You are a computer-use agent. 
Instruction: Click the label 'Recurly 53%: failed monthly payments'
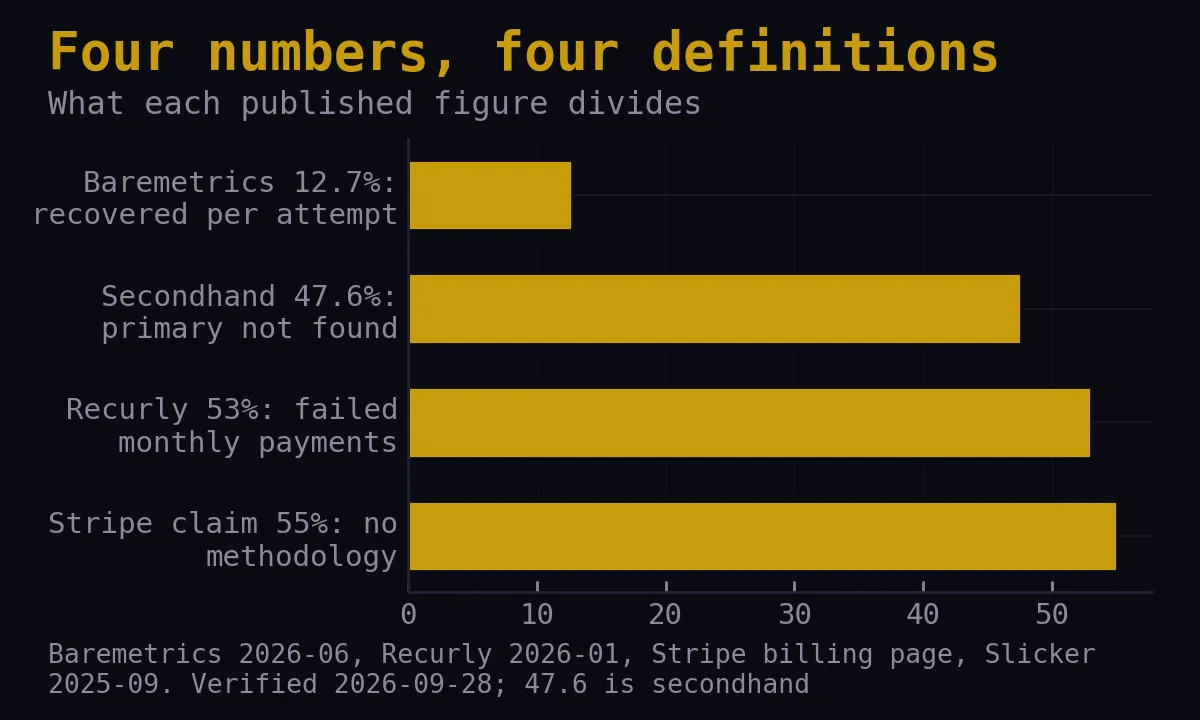pyautogui.click(x=232, y=426)
